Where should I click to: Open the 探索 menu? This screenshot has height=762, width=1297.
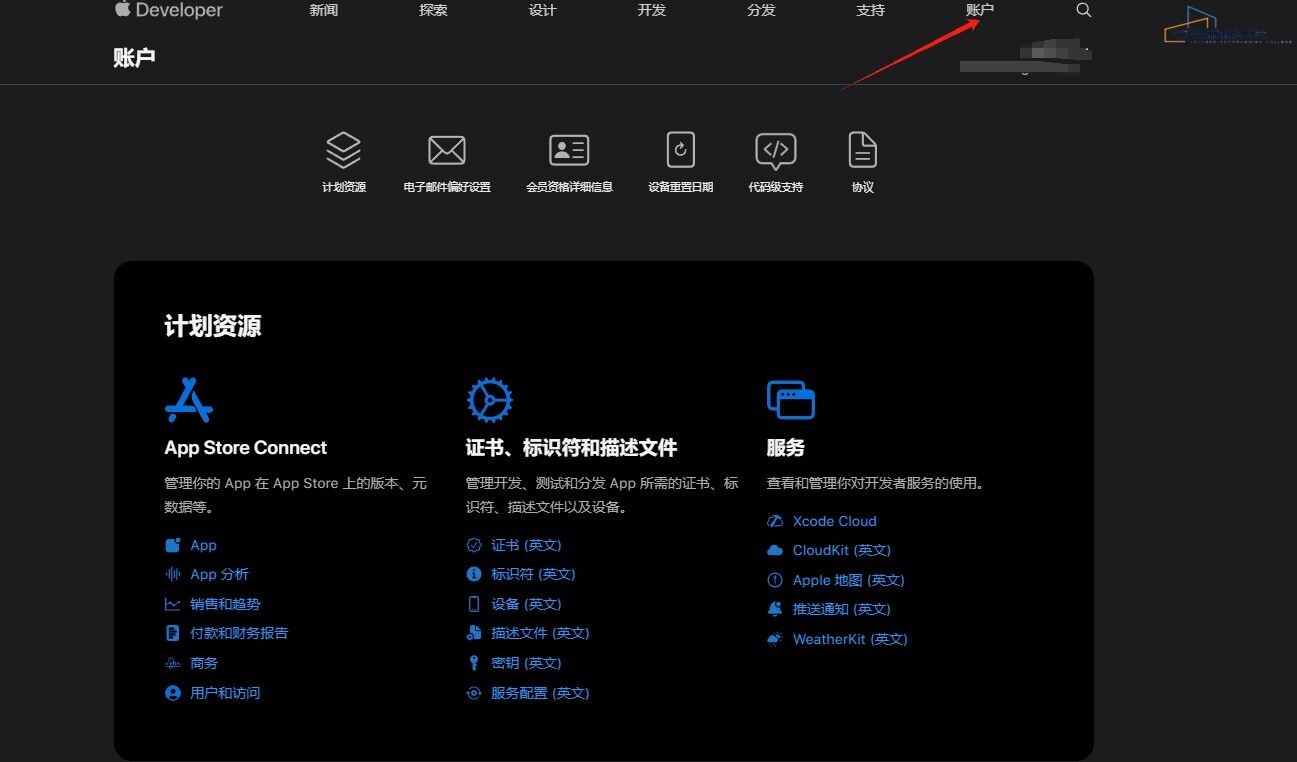coord(433,10)
